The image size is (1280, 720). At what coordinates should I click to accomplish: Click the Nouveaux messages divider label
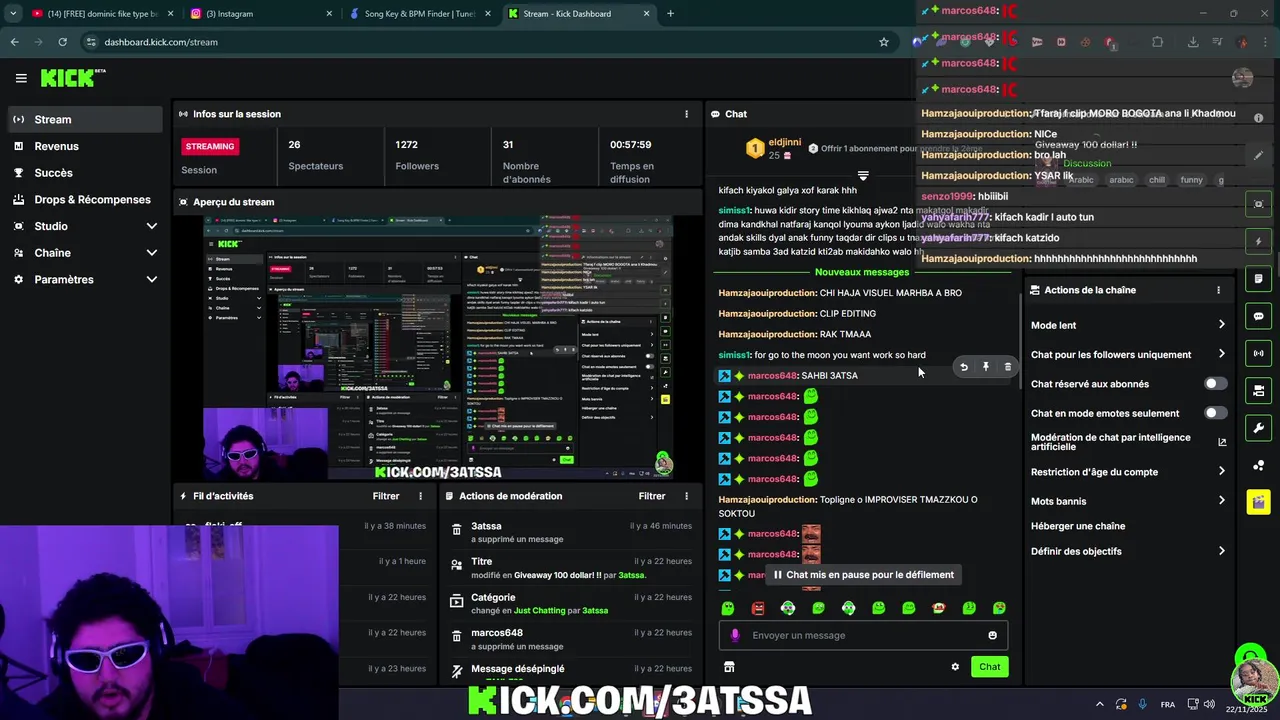pyautogui.click(x=862, y=272)
